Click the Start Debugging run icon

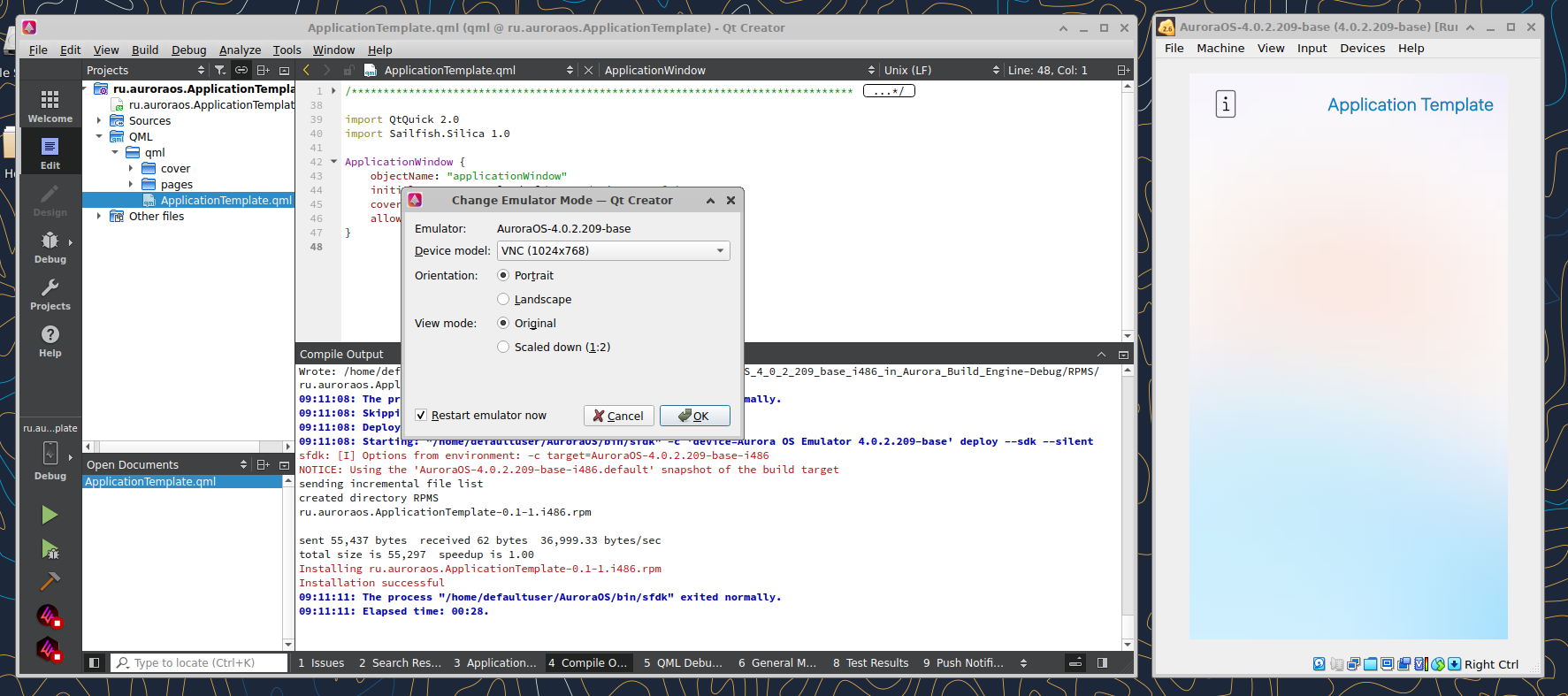coord(50,549)
